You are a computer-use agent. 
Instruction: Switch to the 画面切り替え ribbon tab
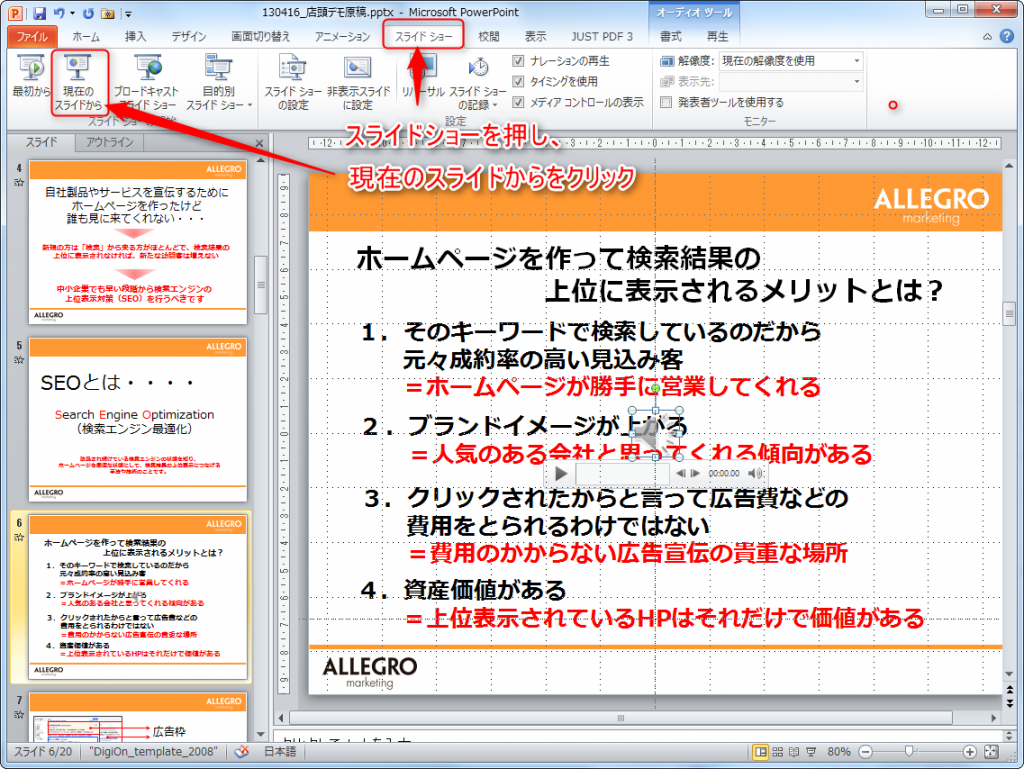(x=261, y=37)
